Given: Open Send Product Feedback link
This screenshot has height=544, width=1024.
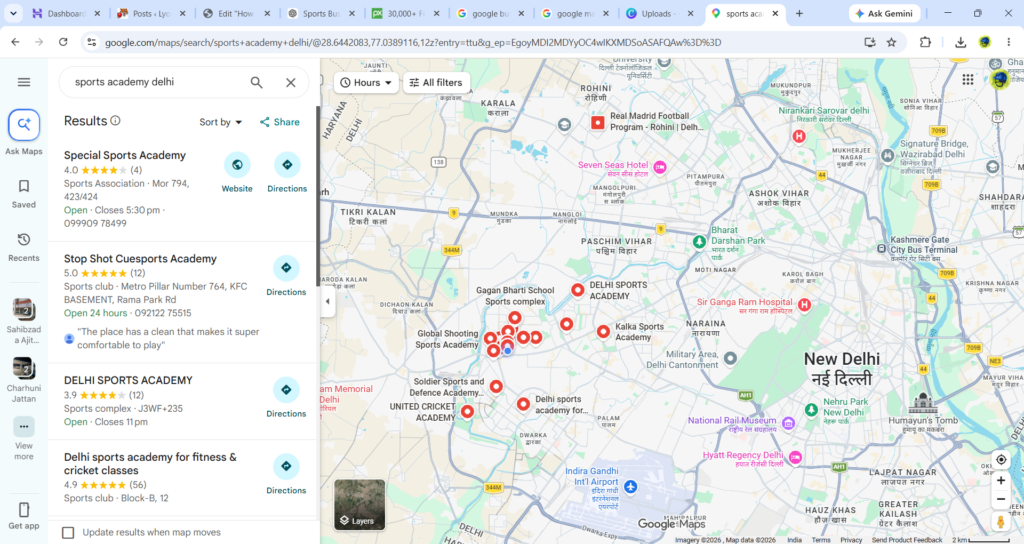Looking at the screenshot, I should coord(906,540).
